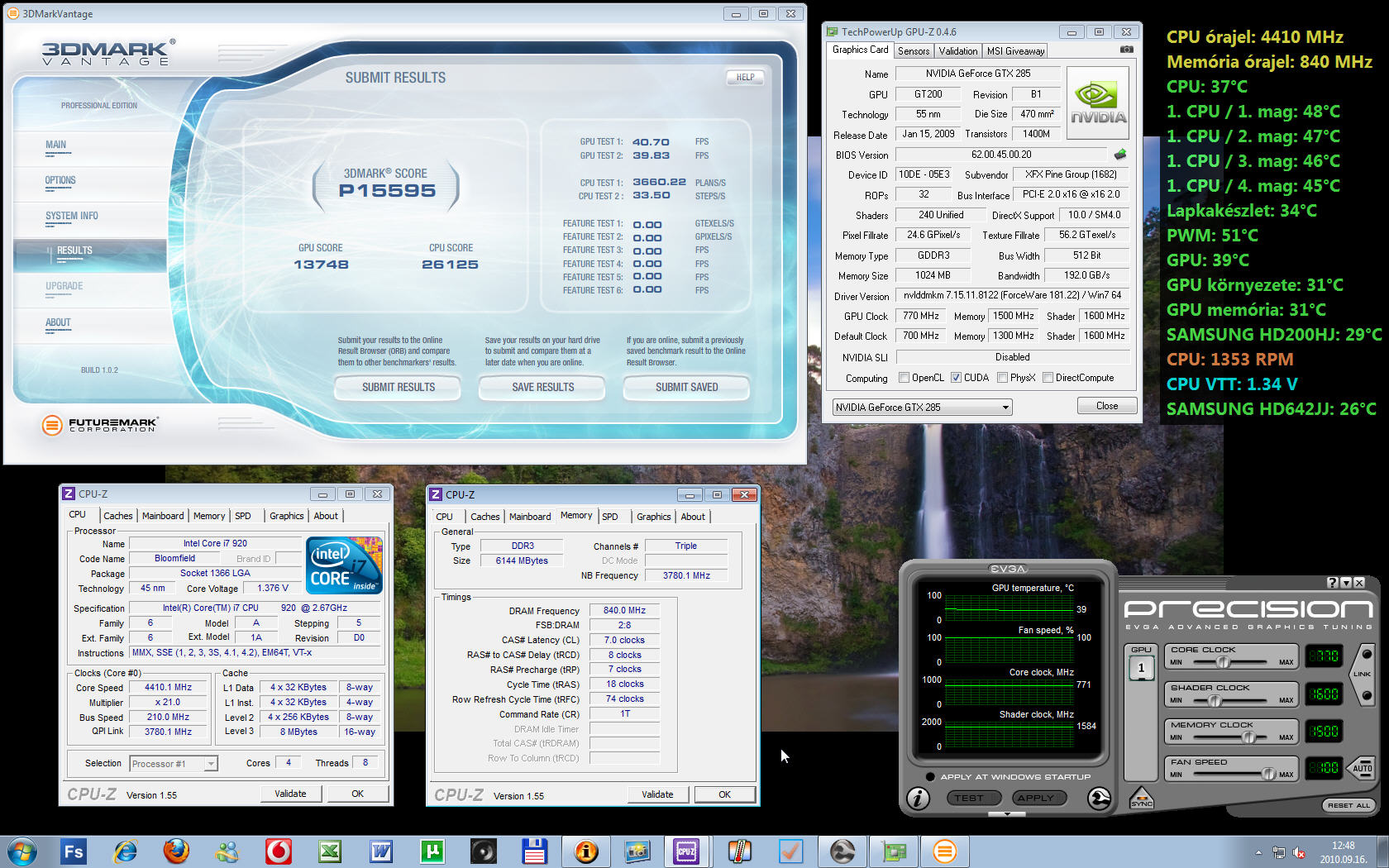Screen dimensions: 1389x868
Task: Open EVGA Precision wrench settings
Action: point(1099,798)
